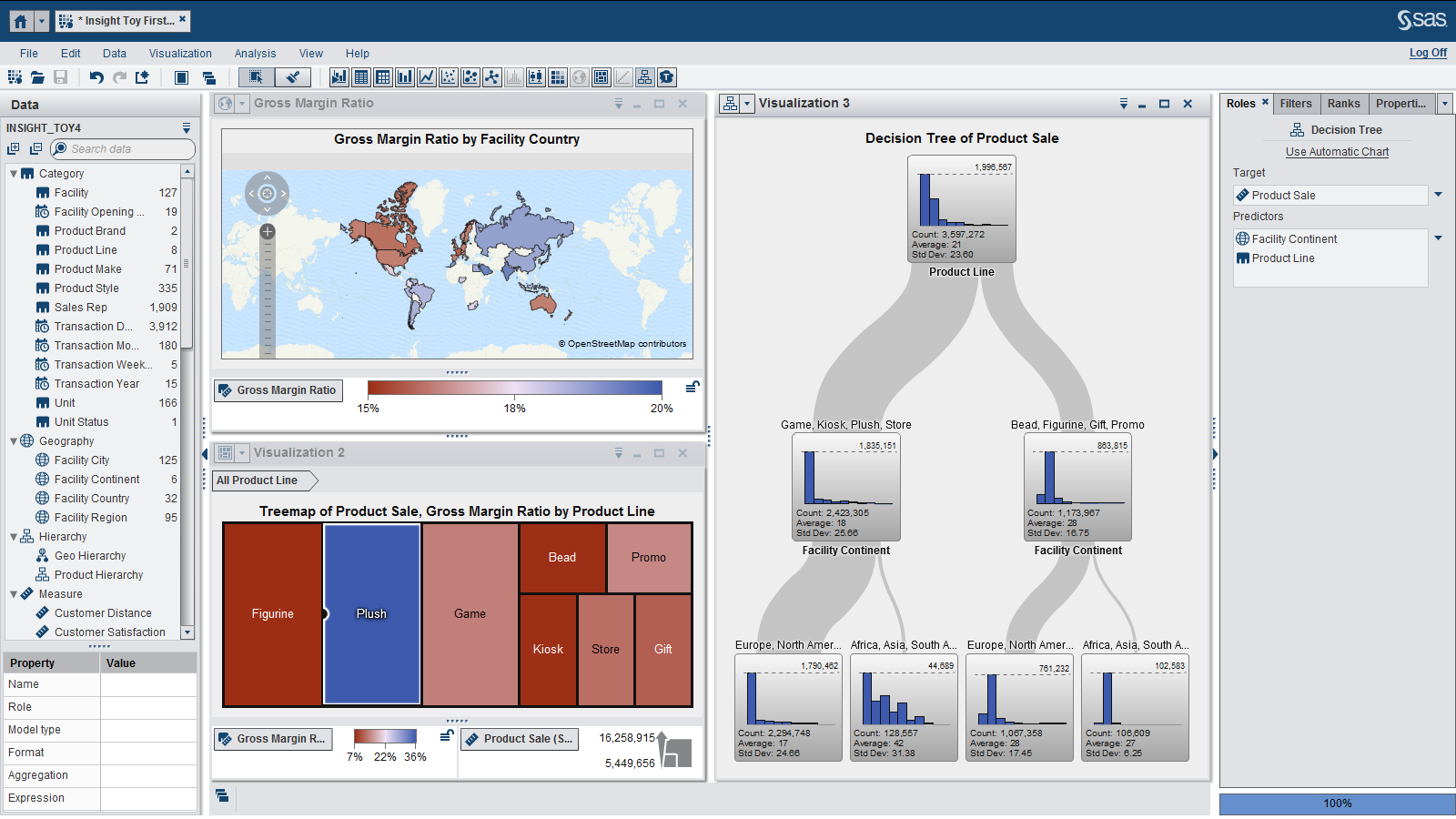Select the line chart visualization icon

427,78
